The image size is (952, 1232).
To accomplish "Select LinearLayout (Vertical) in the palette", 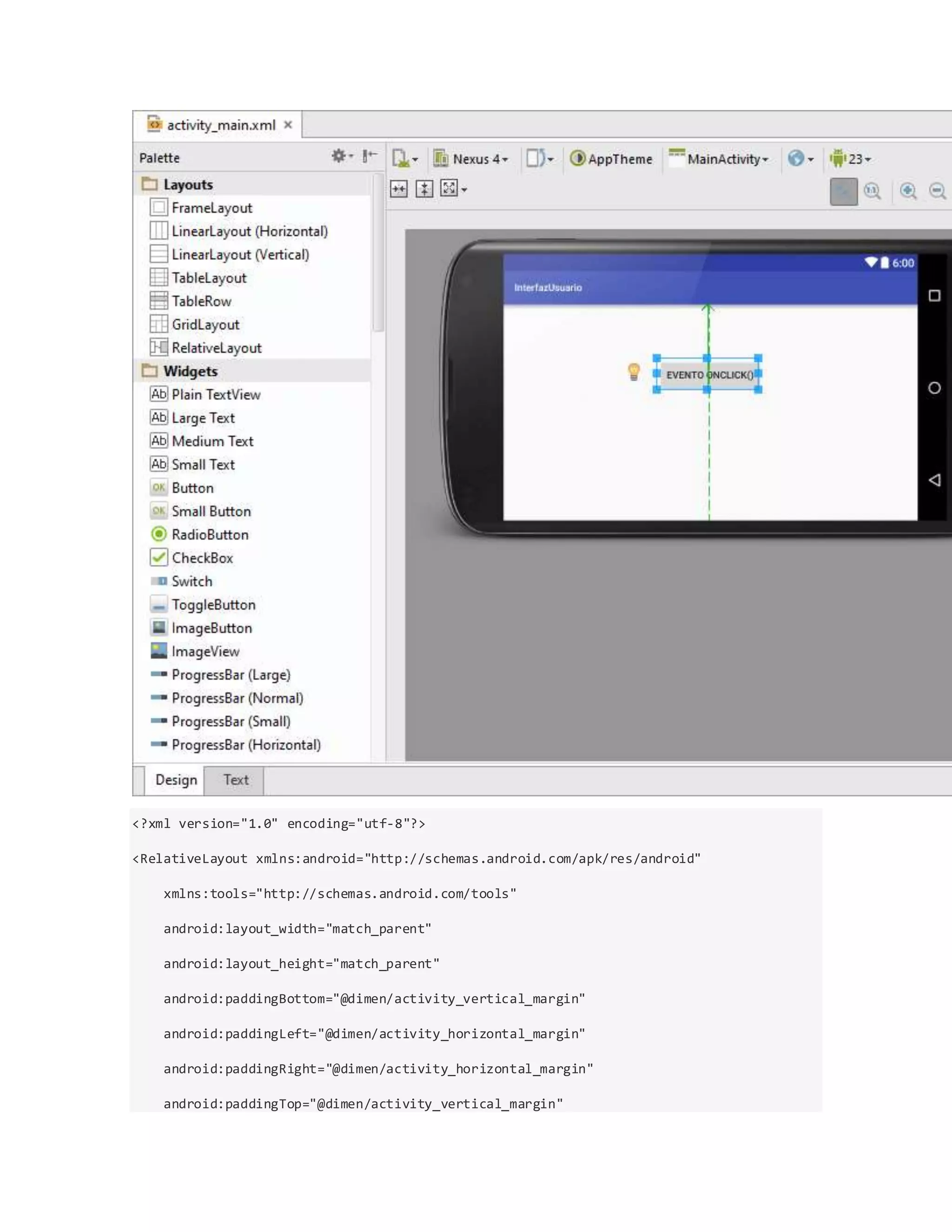I will coord(229,254).
